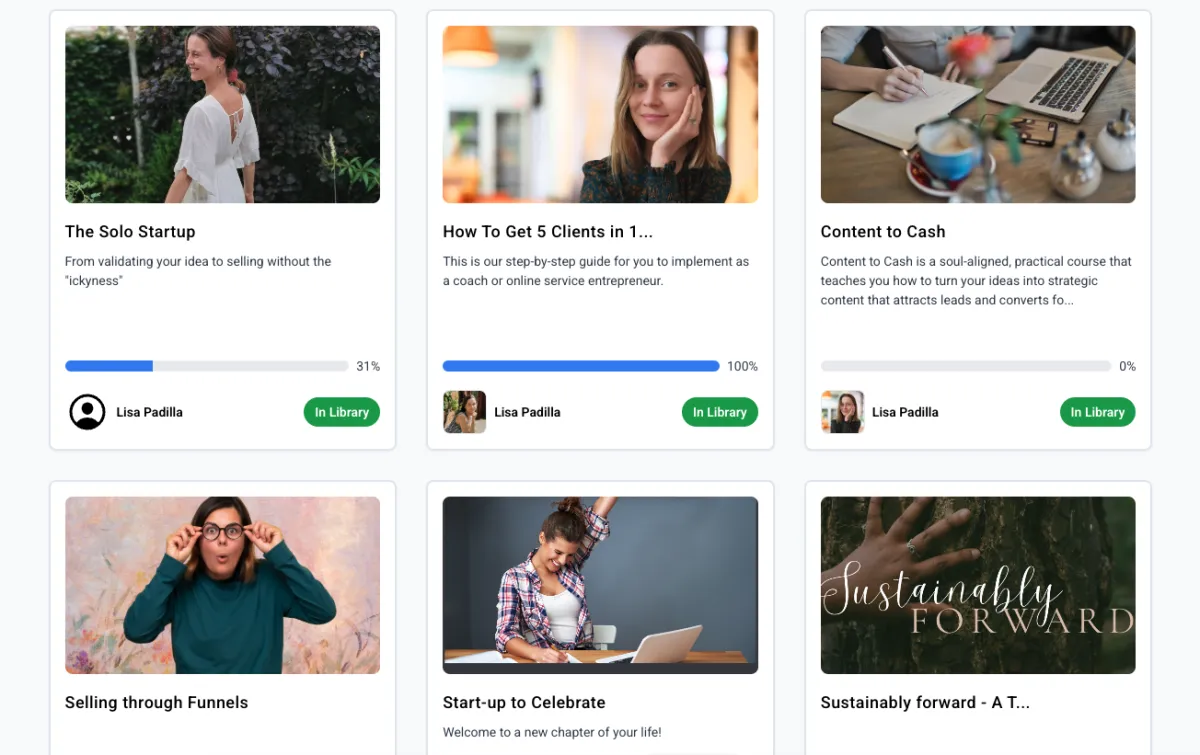Select the Selling through Funnels cover image

pos(222,585)
